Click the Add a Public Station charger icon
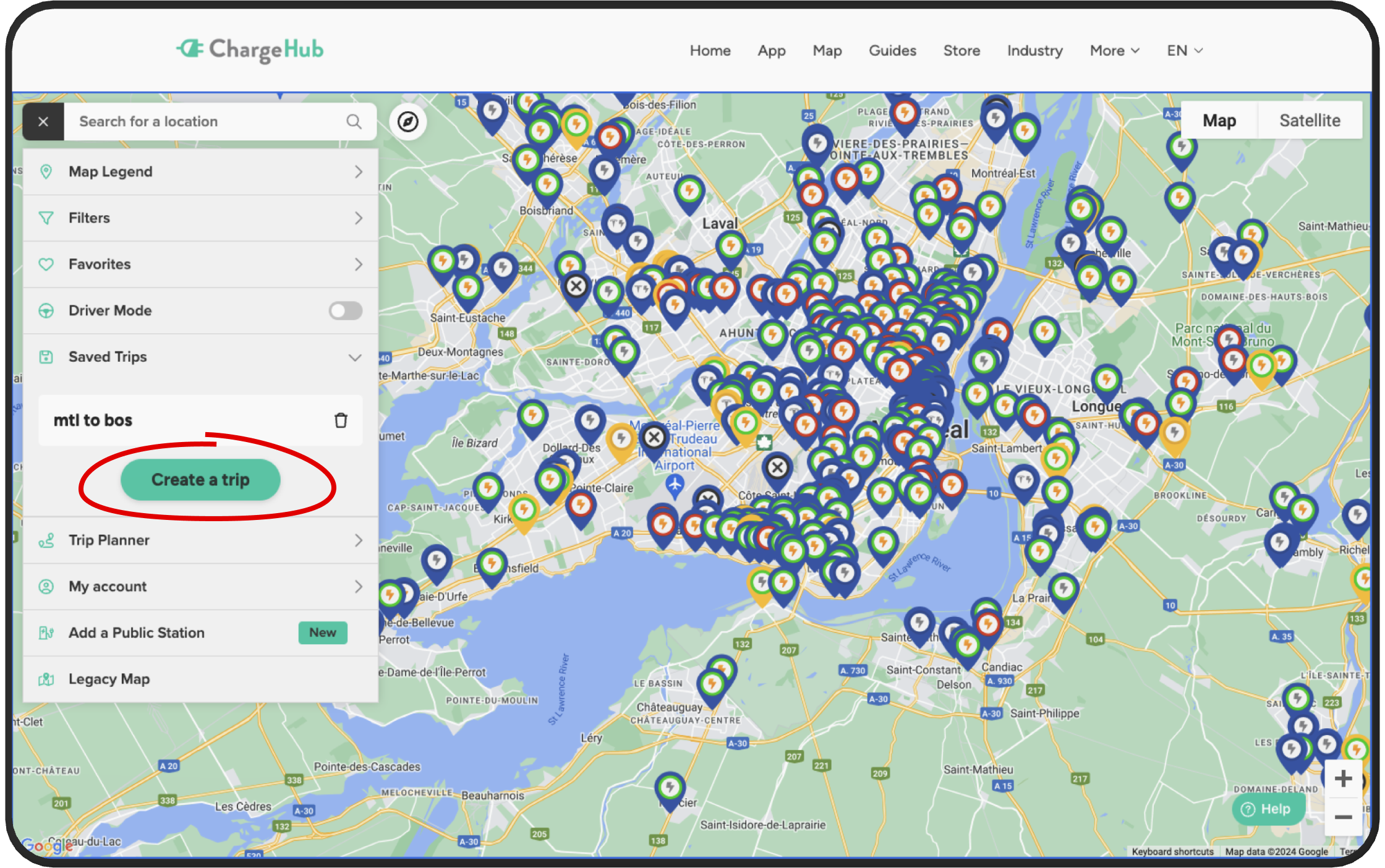Image resolution: width=1385 pixels, height=868 pixels. pyautogui.click(x=47, y=632)
